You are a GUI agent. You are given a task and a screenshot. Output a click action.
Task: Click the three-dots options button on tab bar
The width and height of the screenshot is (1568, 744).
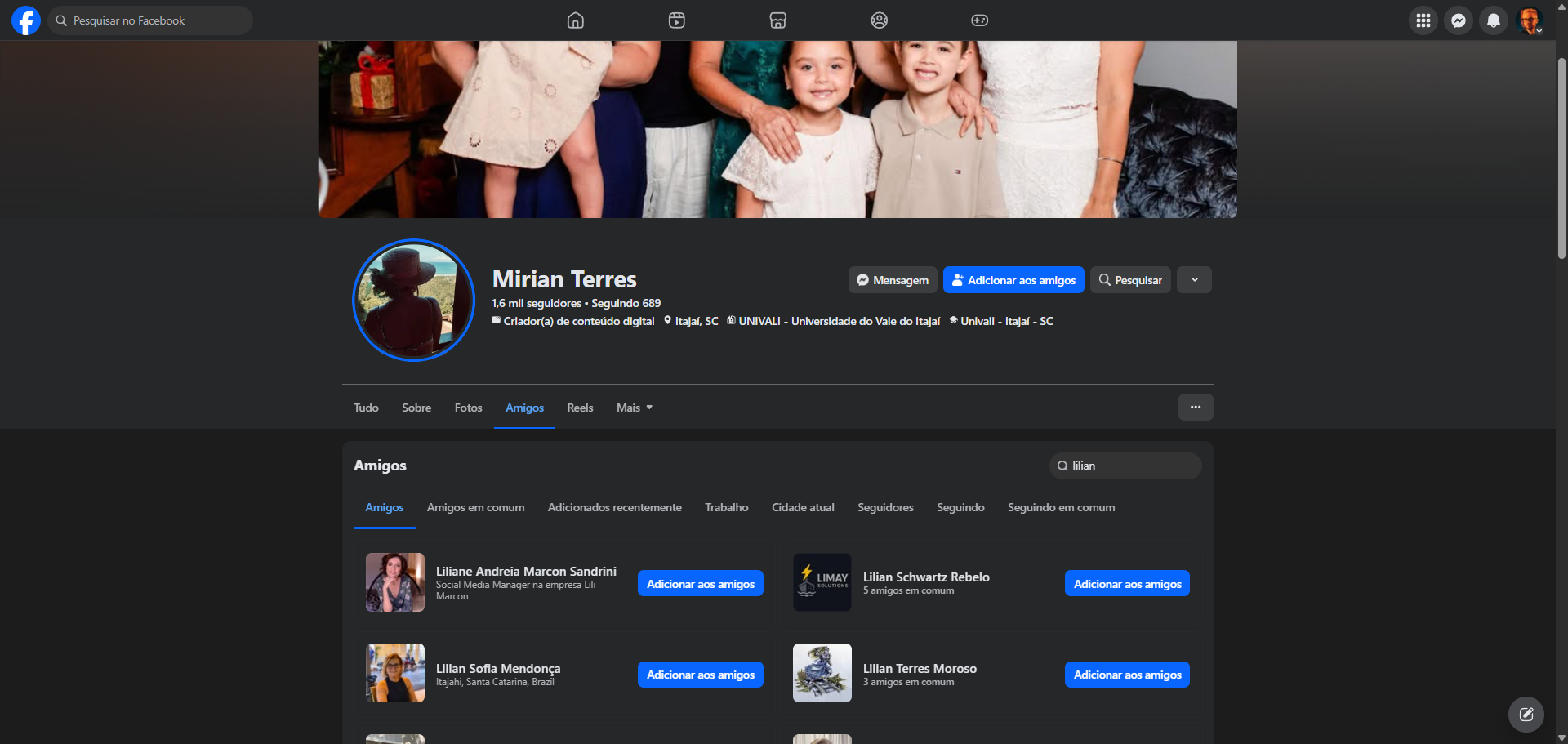(1196, 407)
